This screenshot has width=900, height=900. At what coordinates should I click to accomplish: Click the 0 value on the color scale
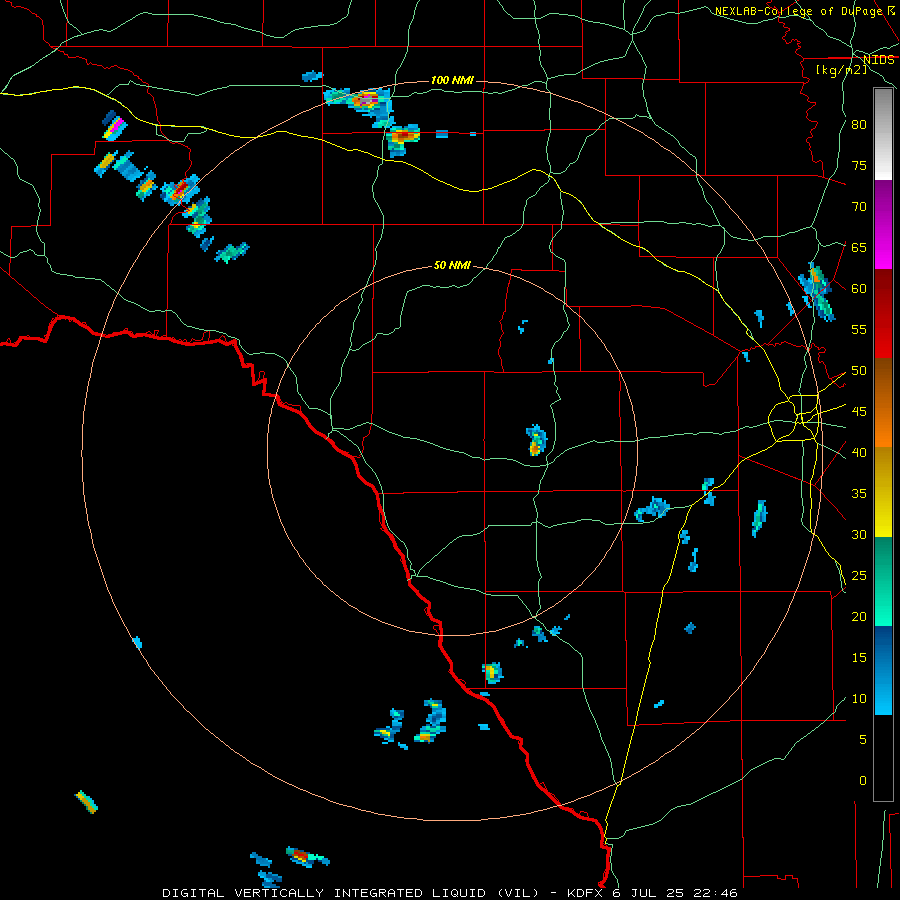(863, 781)
